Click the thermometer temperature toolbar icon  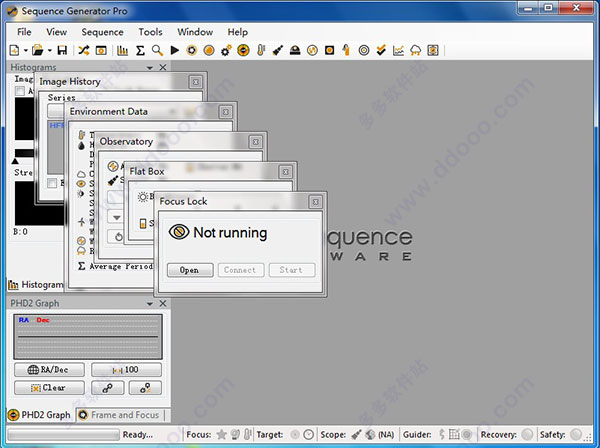(x=261, y=50)
